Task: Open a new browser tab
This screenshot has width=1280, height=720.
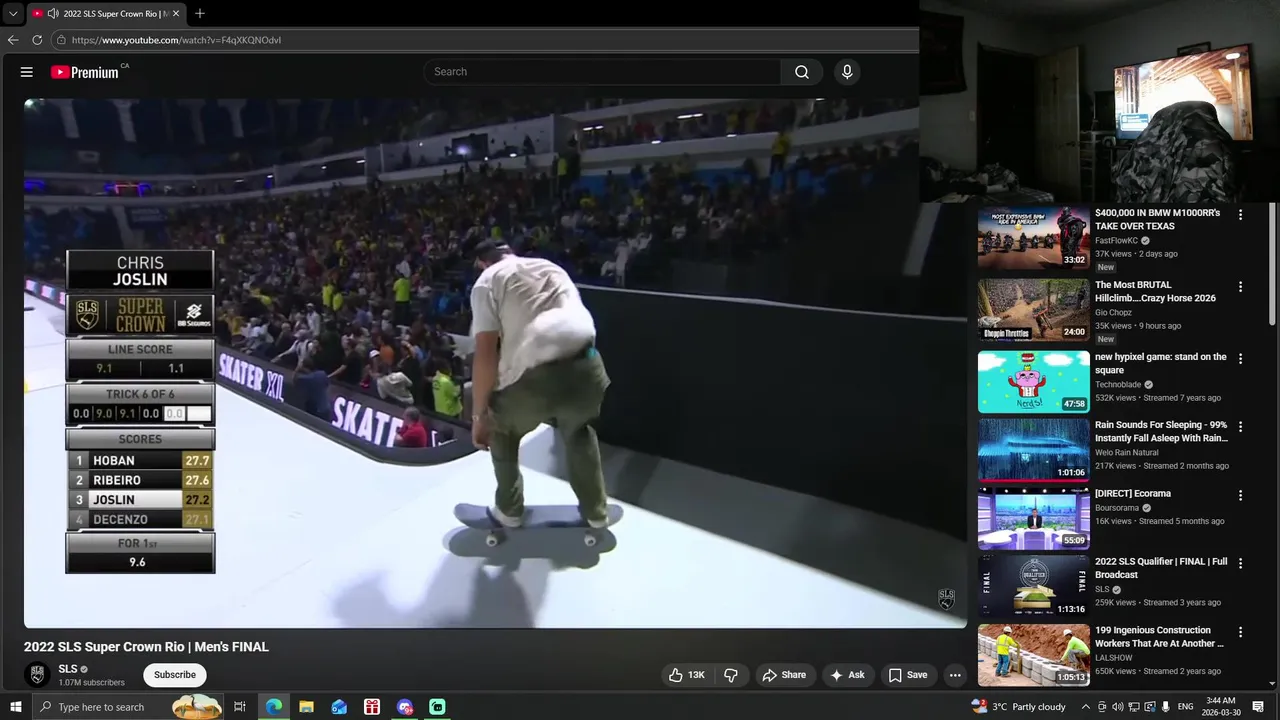Action: [200, 14]
